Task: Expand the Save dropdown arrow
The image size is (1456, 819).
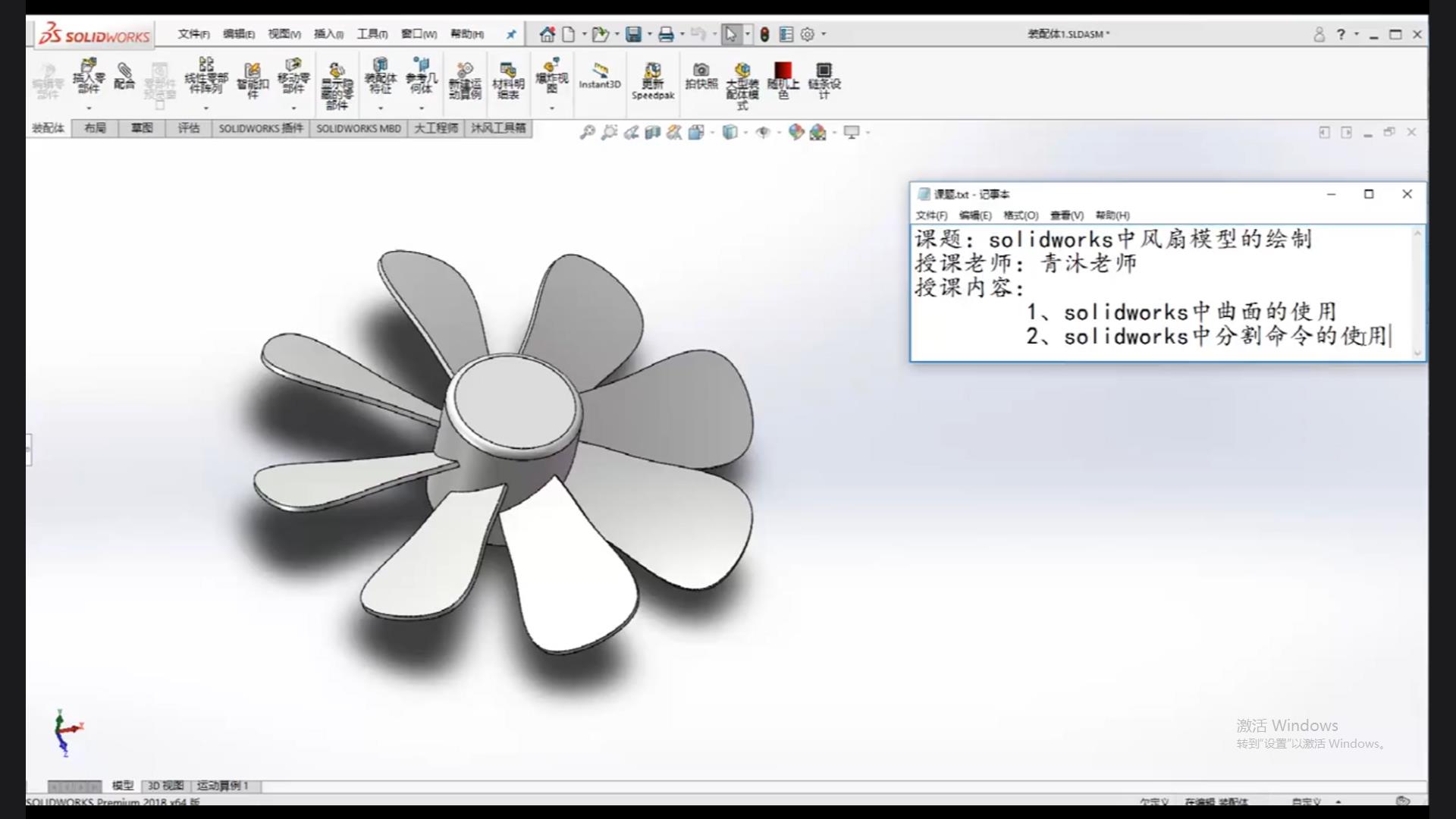Action: pos(649,34)
